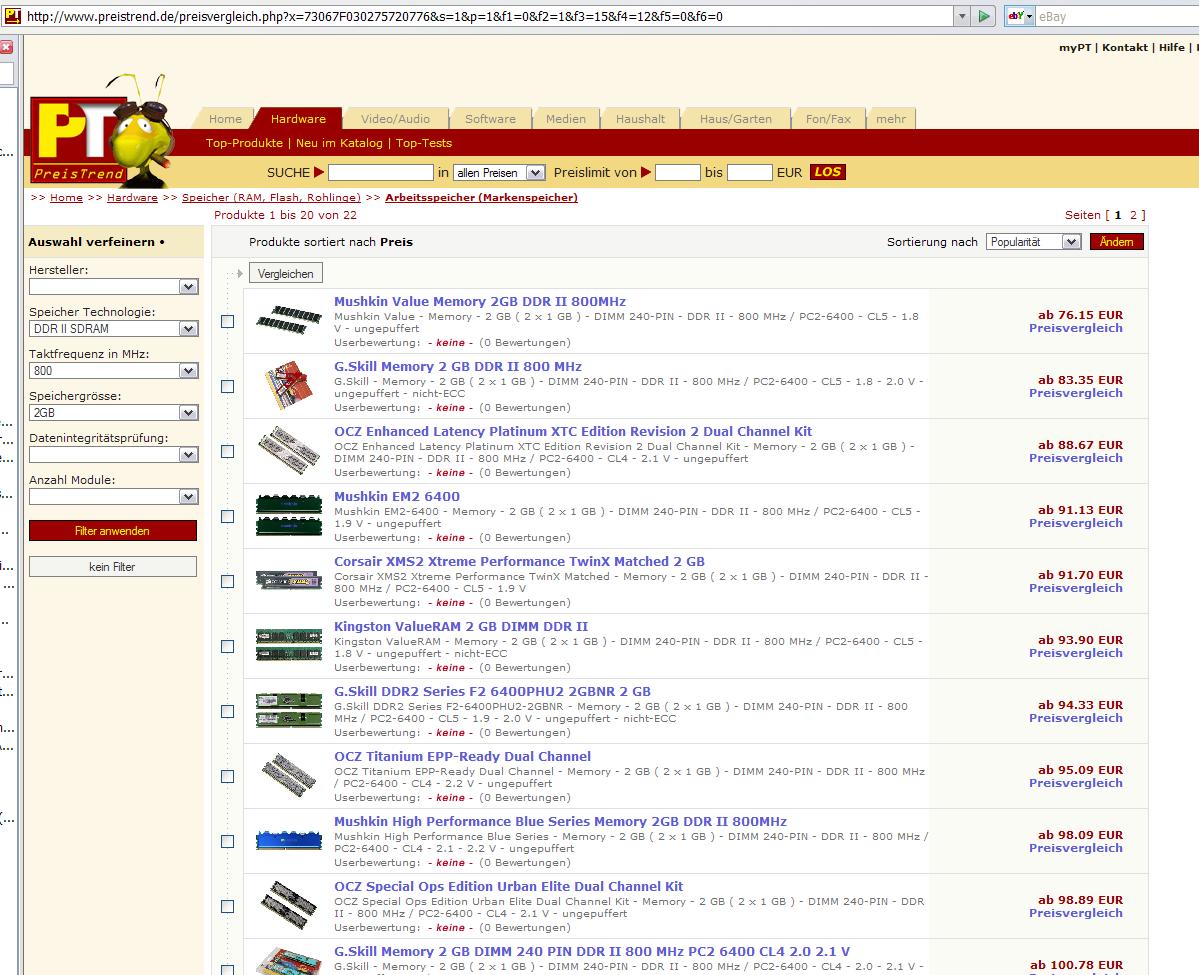Click the kein Filter button
Image resolution: width=1199 pixels, height=975 pixels.
112,567
